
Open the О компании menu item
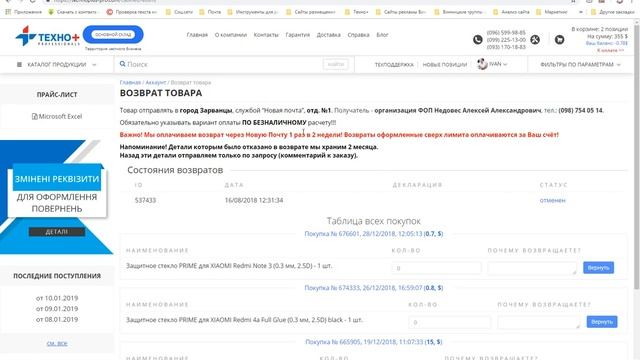231,35
